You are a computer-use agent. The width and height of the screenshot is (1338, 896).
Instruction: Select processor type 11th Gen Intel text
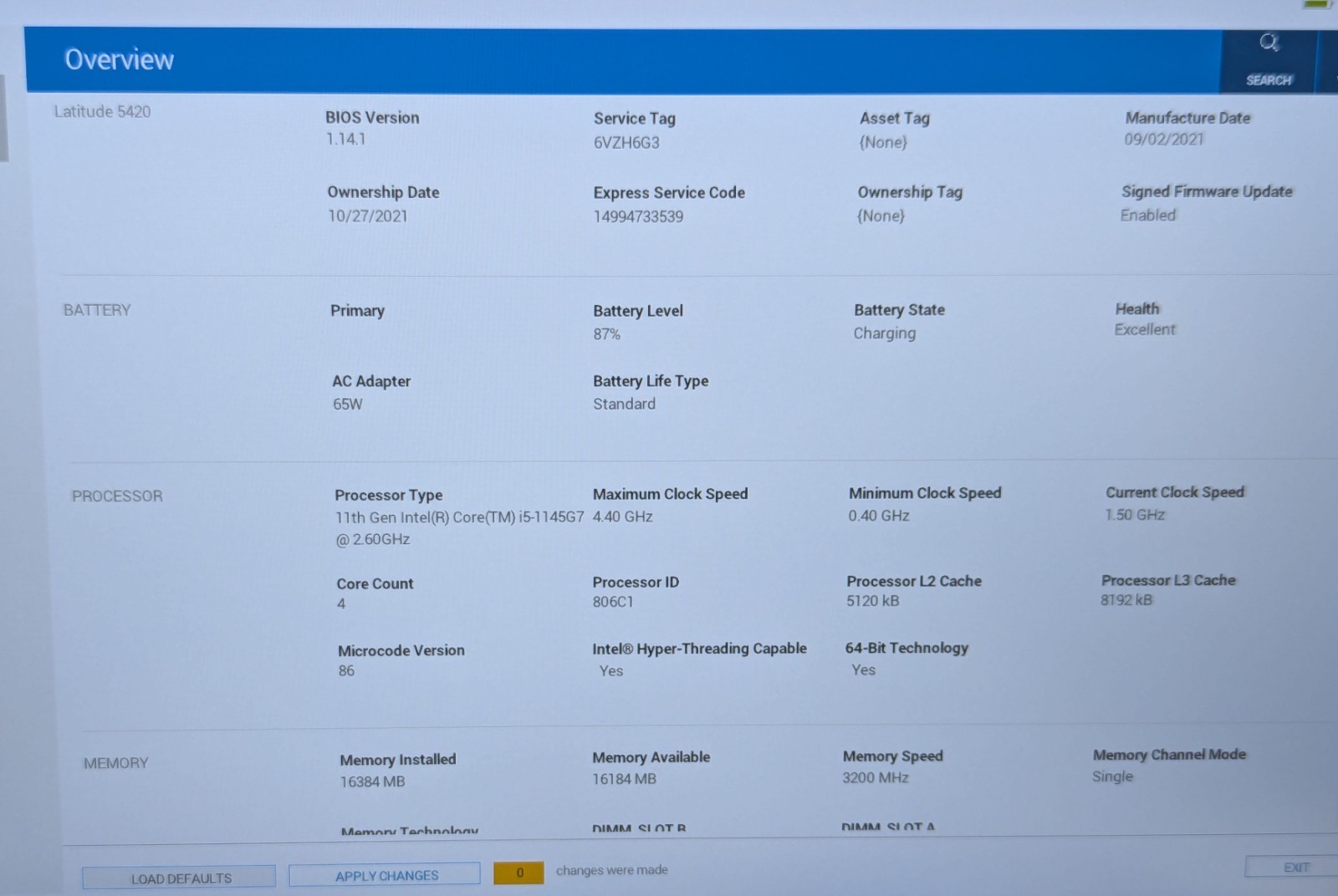click(459, 528)
